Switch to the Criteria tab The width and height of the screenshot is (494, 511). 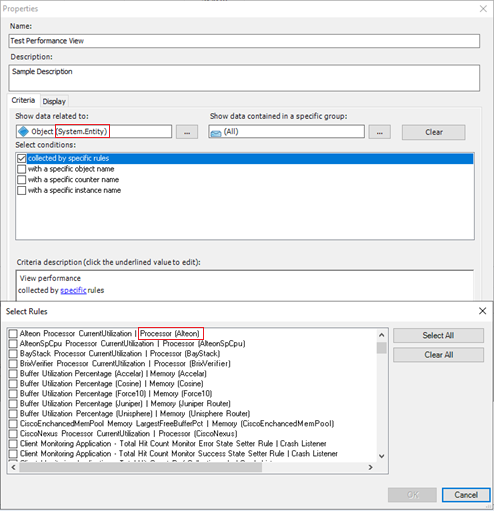click(23, 100)
